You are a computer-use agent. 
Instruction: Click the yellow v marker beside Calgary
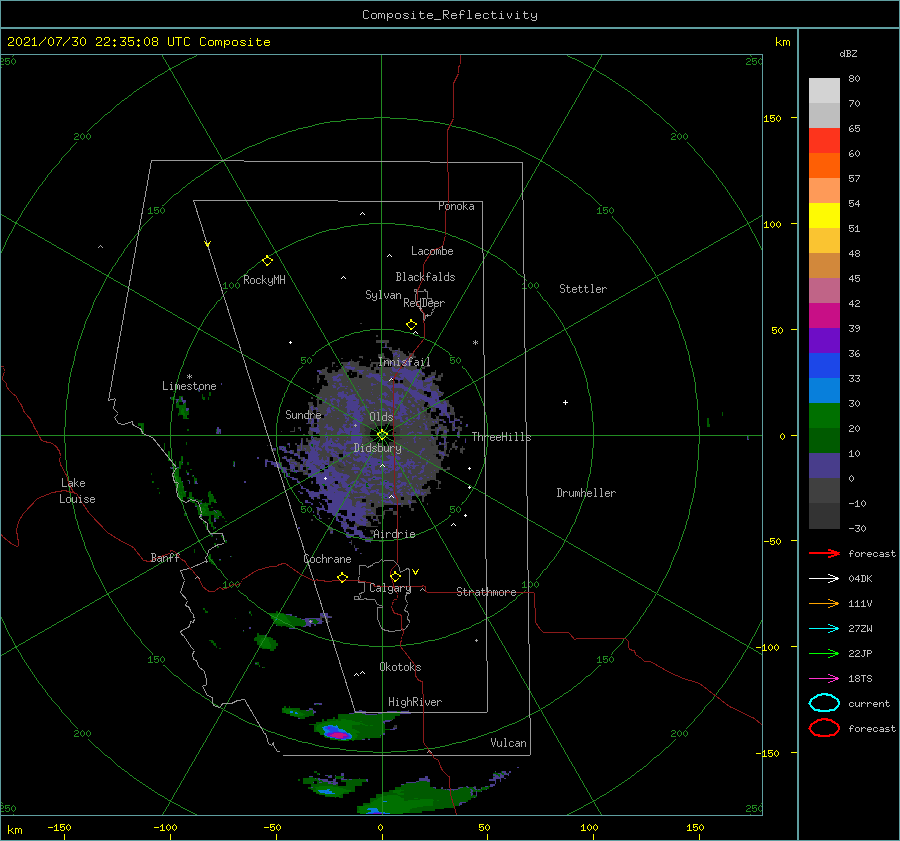pos(415,572)
